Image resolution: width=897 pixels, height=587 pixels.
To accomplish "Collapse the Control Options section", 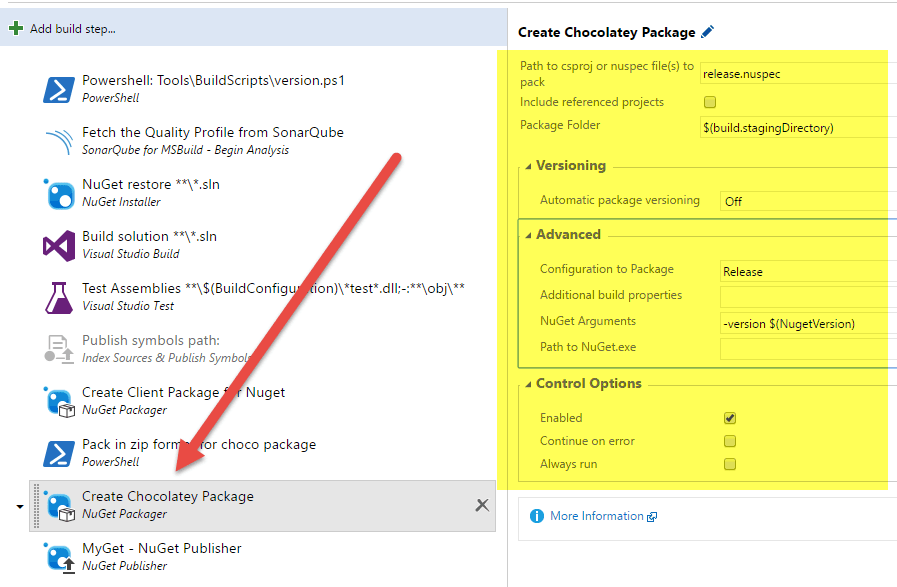I will [x=527, y=383].
